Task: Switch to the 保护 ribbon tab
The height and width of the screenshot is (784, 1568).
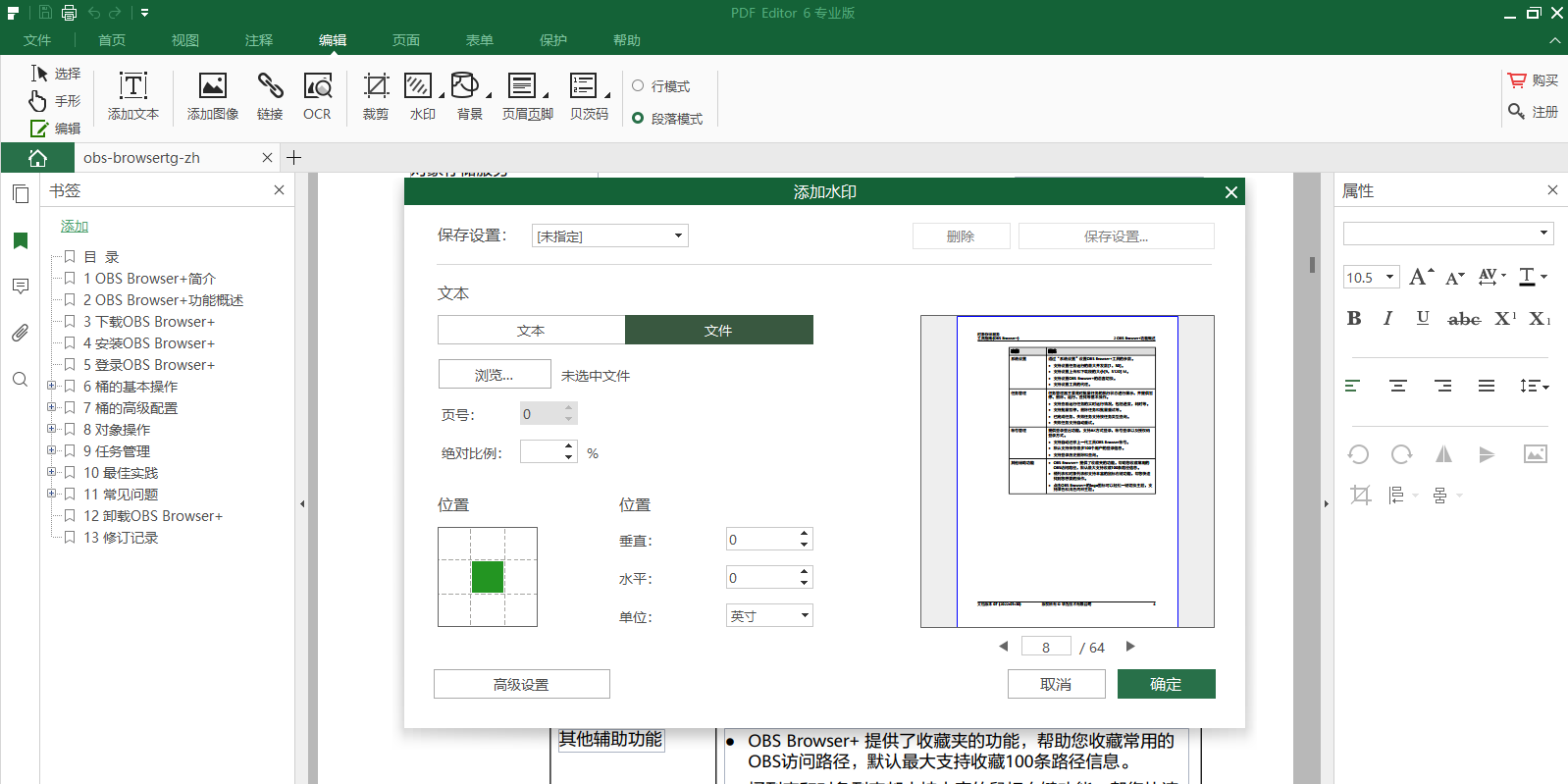Action: click(x=553, y=40)
